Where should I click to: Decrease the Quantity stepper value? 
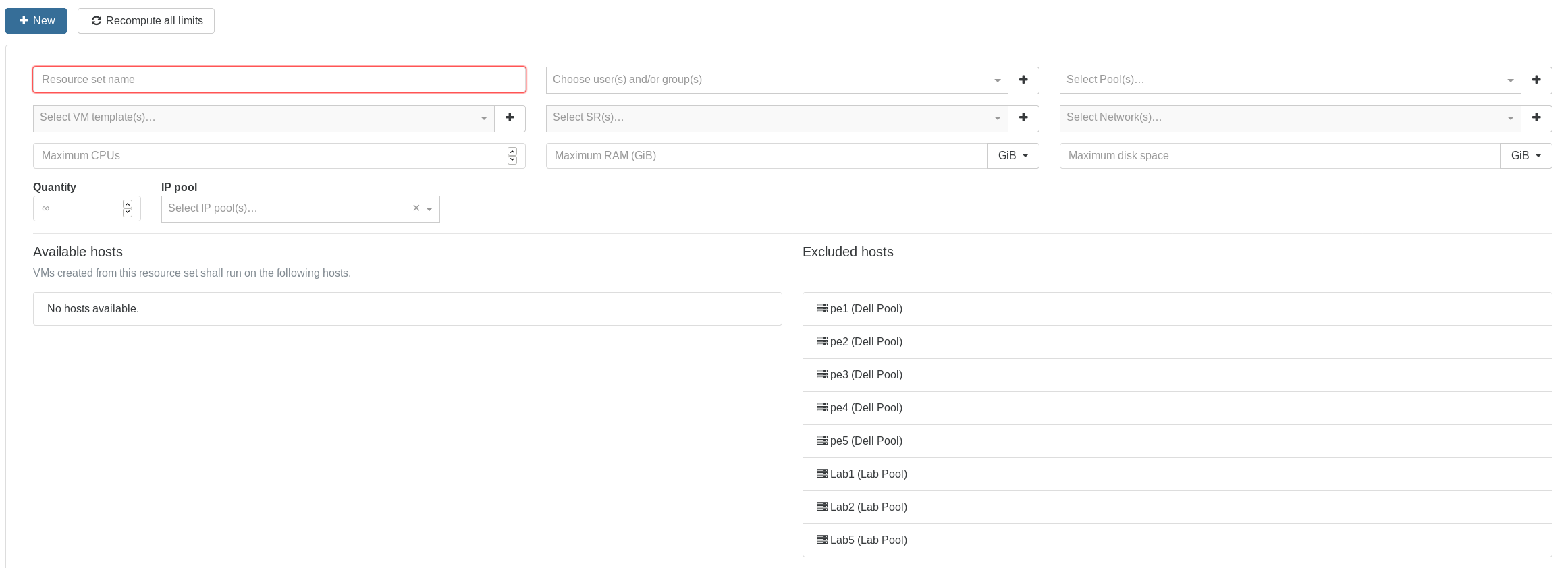(x=128, y=213)
